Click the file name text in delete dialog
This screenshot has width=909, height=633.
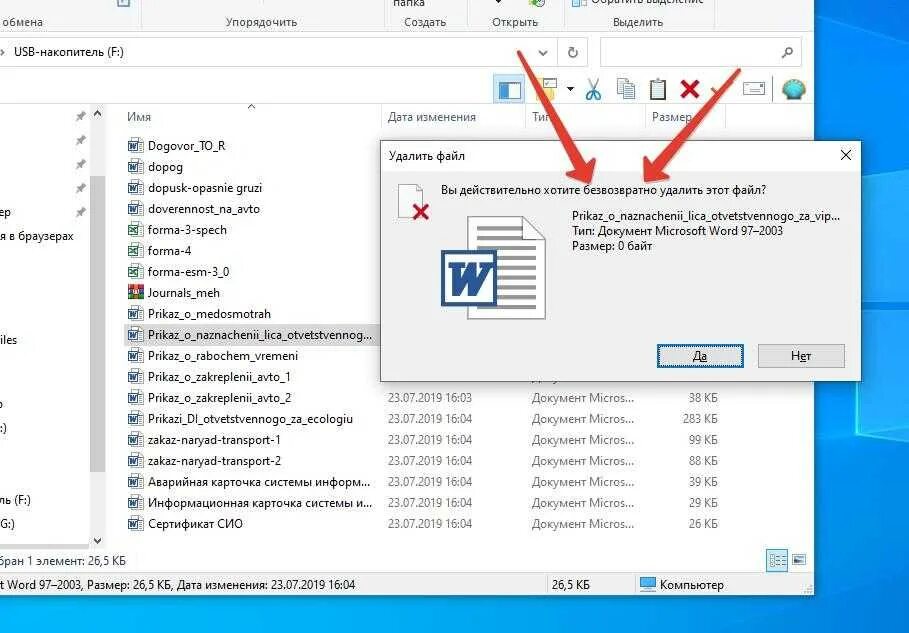[x=706, y=216]
